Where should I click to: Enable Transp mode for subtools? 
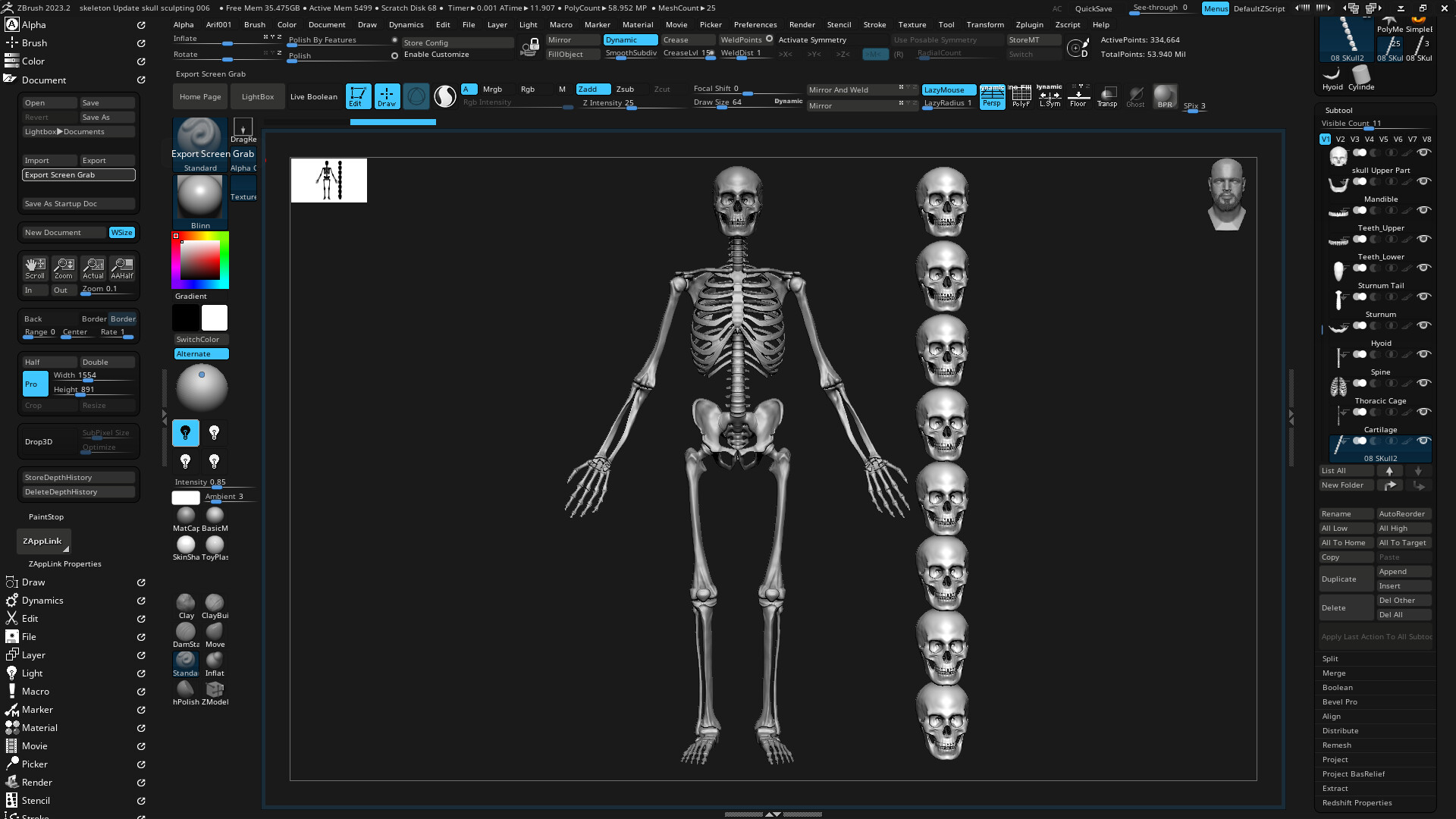pos(1107,96)
